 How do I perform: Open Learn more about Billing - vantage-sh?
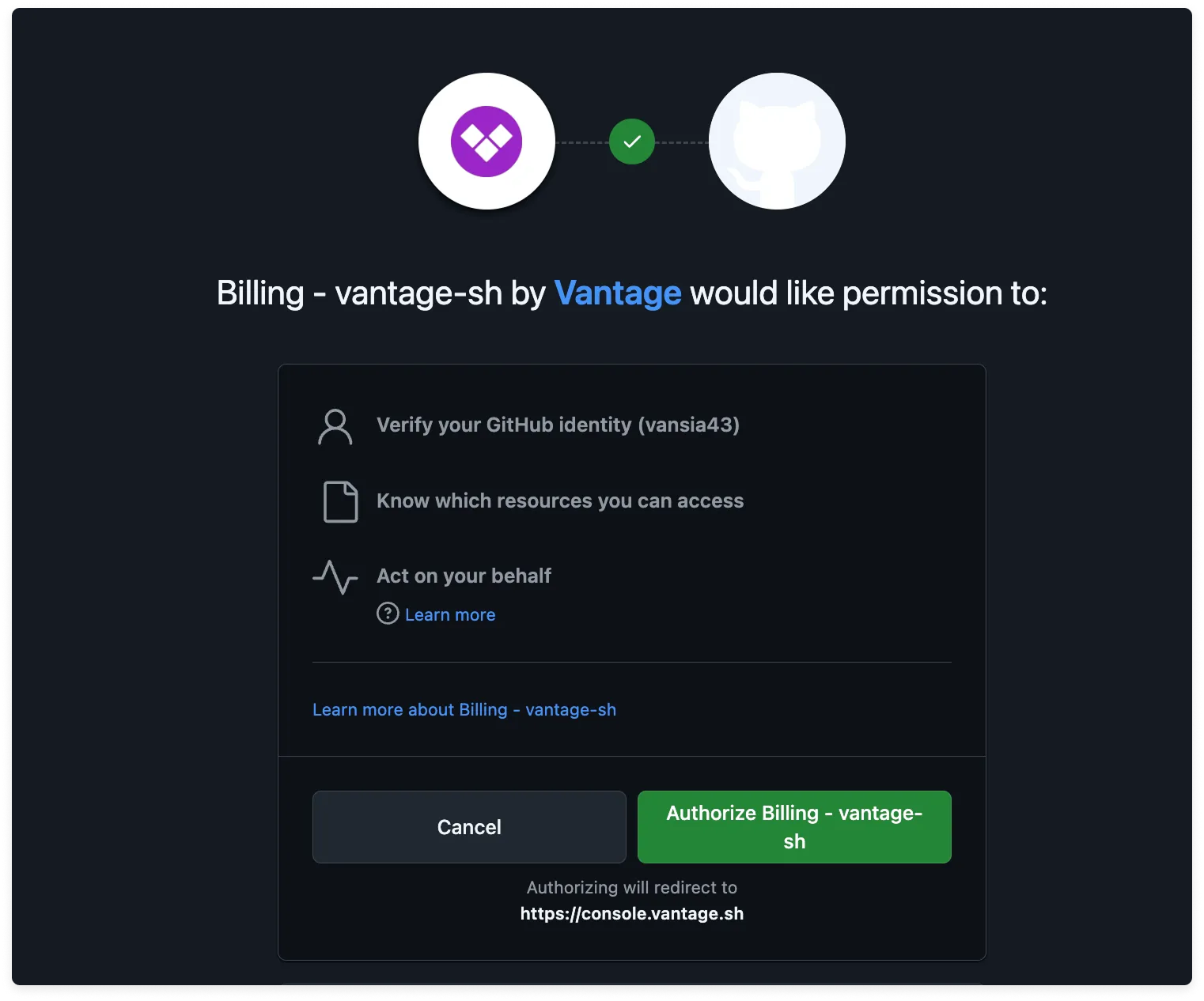tap(464, 709)
